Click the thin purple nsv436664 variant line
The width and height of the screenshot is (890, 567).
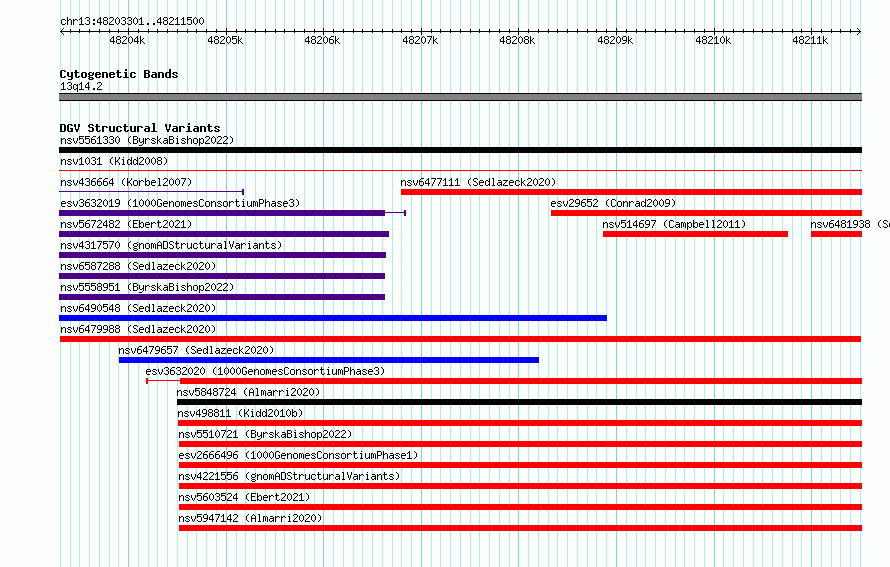tap(152, 192)
